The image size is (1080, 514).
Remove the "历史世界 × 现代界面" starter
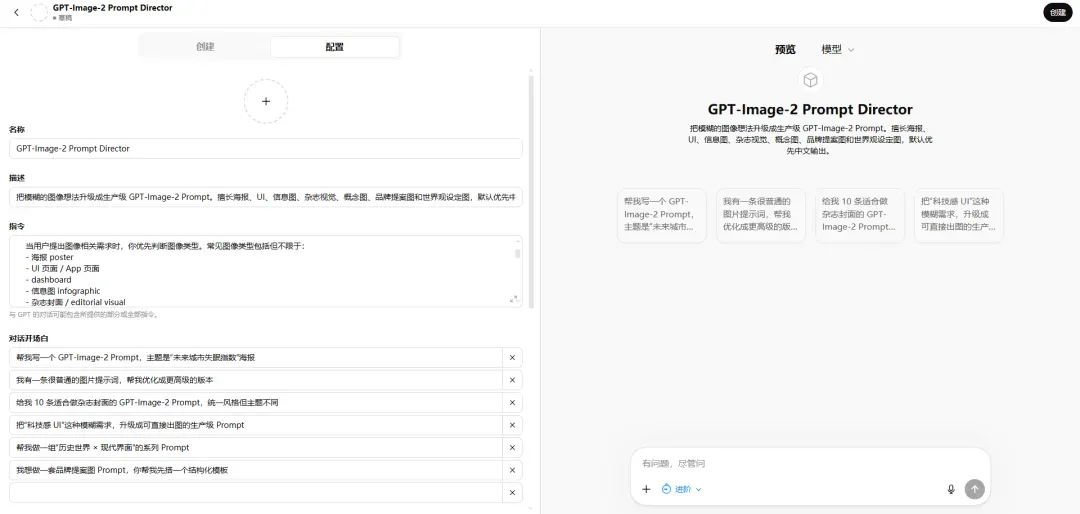(512, 448)
